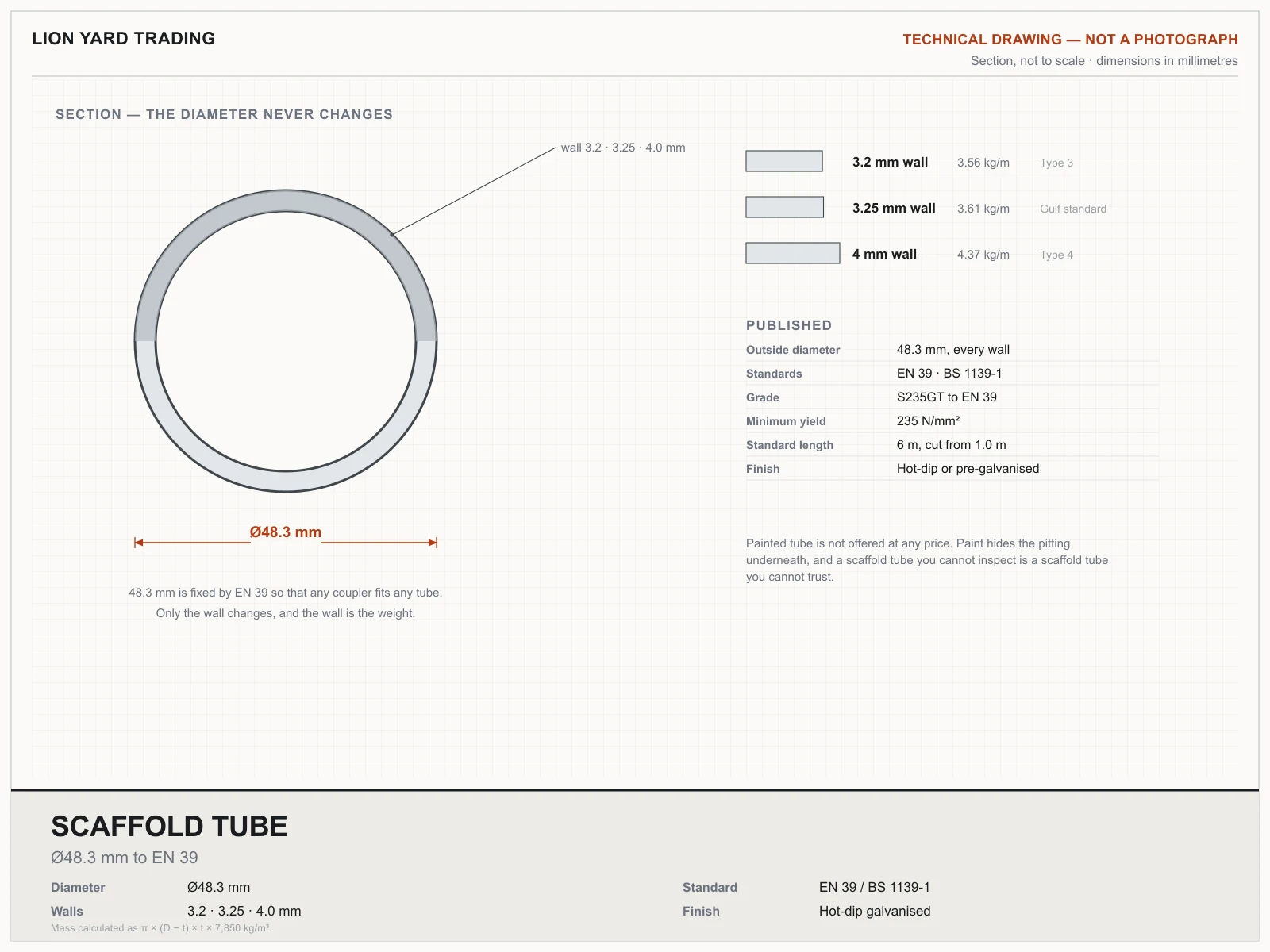Screen dimensions: 1270x952
Task: Click the Grade S235GT value
Action: coord(947,397)
